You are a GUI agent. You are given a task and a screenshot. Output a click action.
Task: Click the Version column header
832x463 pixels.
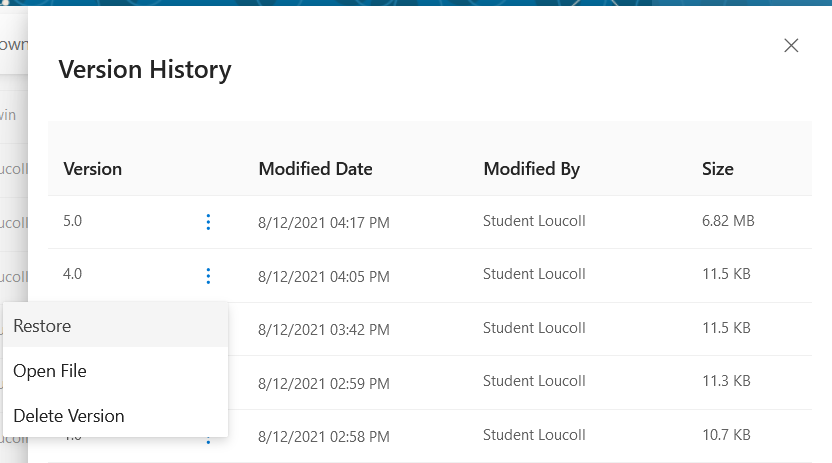point(92,169)
